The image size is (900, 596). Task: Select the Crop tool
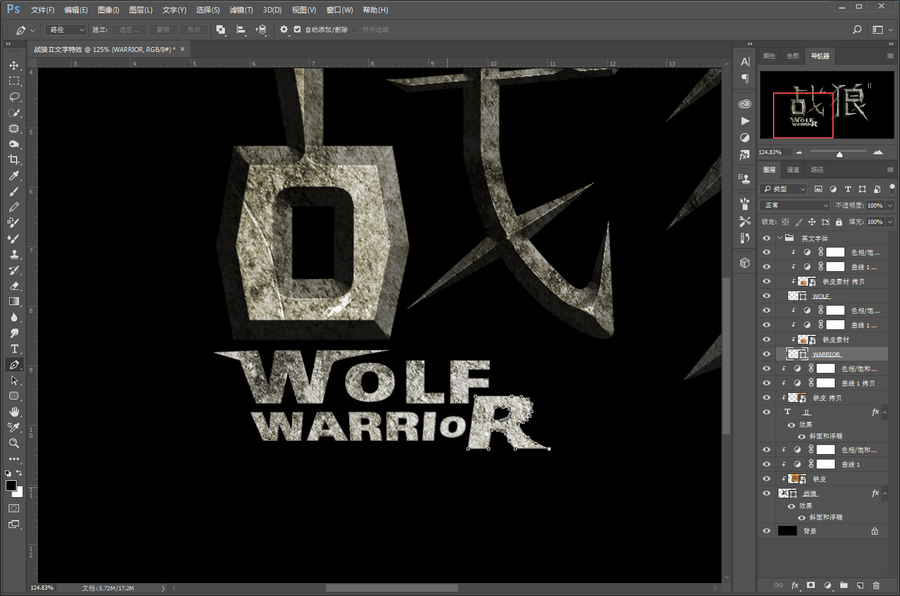click(x=14, y=161)
